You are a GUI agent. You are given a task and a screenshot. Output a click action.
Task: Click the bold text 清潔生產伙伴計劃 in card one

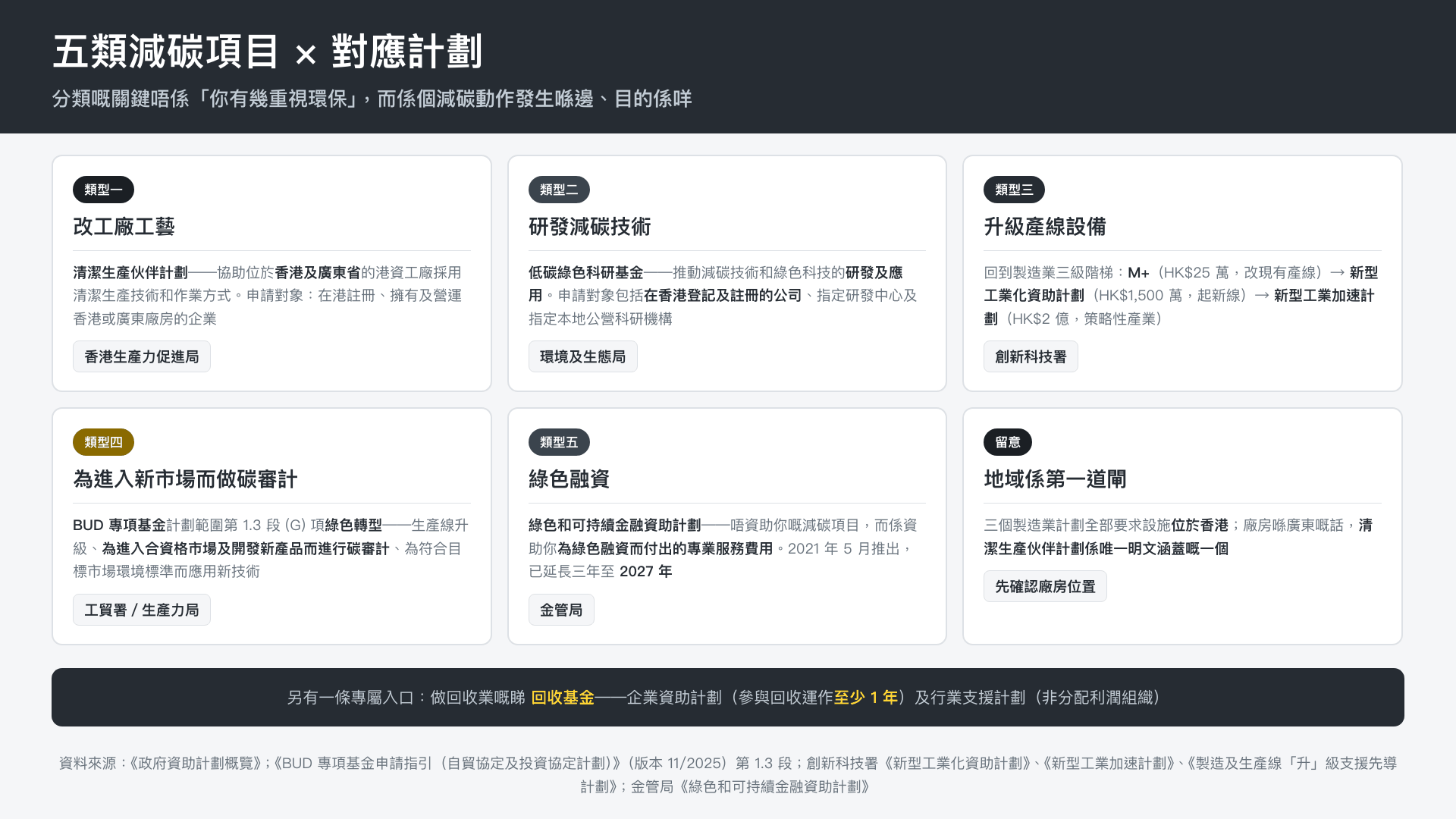(130, 272)
